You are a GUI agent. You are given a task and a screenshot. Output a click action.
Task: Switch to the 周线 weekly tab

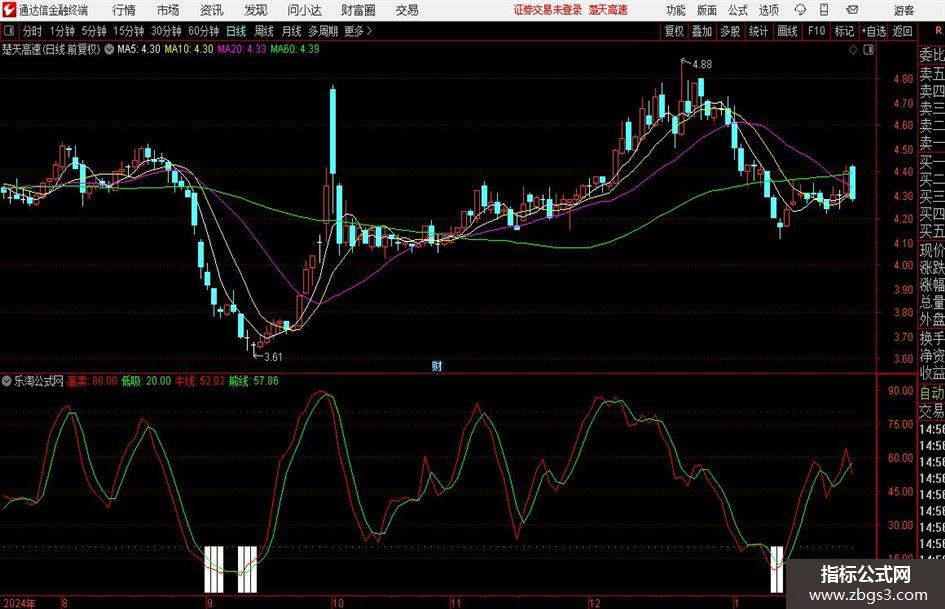(264, 31)
